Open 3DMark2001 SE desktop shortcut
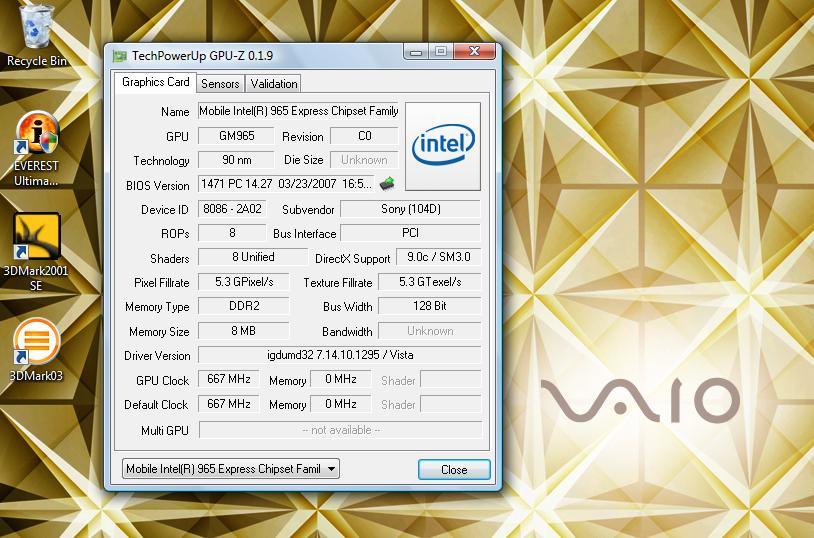Viewport: 814px width, 538px height. point(36,252)
